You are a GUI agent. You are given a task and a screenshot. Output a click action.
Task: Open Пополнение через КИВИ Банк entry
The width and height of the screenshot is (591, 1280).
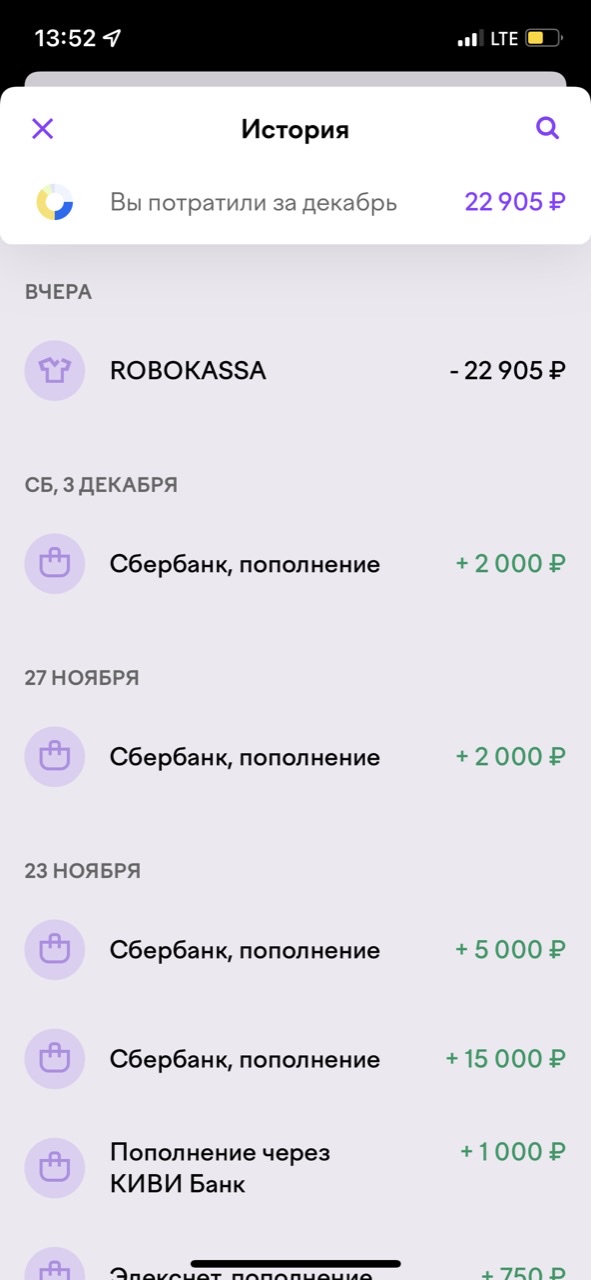pos(295,1168)
